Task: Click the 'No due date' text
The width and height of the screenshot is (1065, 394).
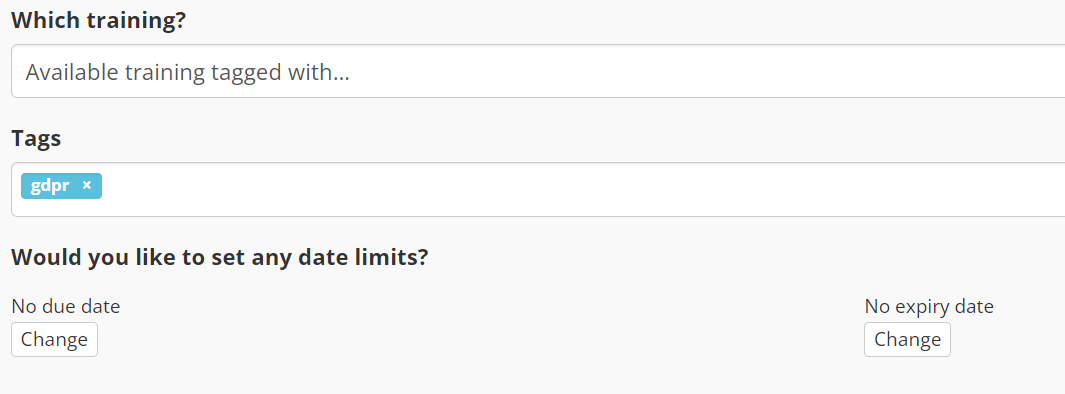Action: (x=66, y=306)
